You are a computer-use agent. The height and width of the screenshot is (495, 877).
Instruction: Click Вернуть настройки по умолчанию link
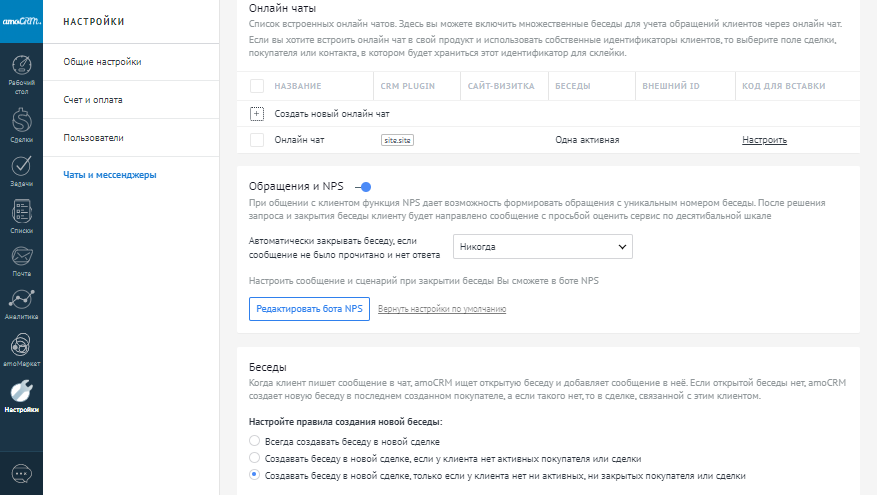[x=442, y=309]
